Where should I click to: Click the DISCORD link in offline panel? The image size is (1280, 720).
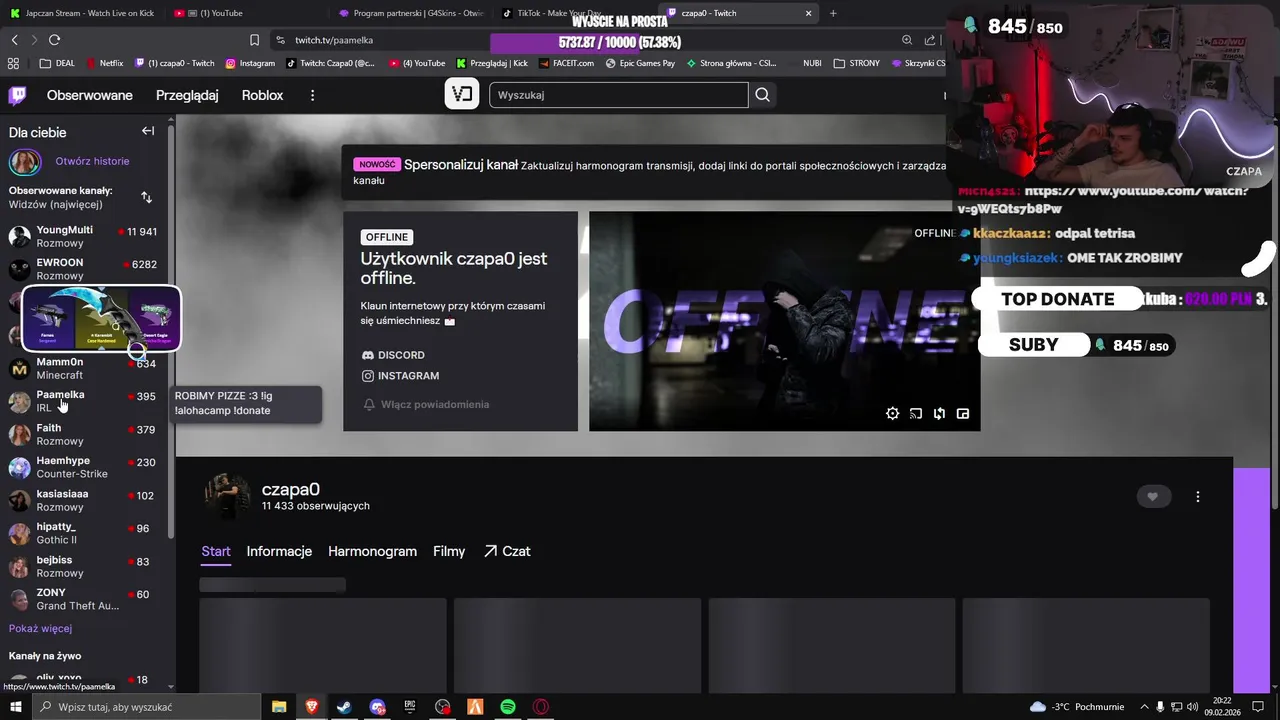point(393,355)
